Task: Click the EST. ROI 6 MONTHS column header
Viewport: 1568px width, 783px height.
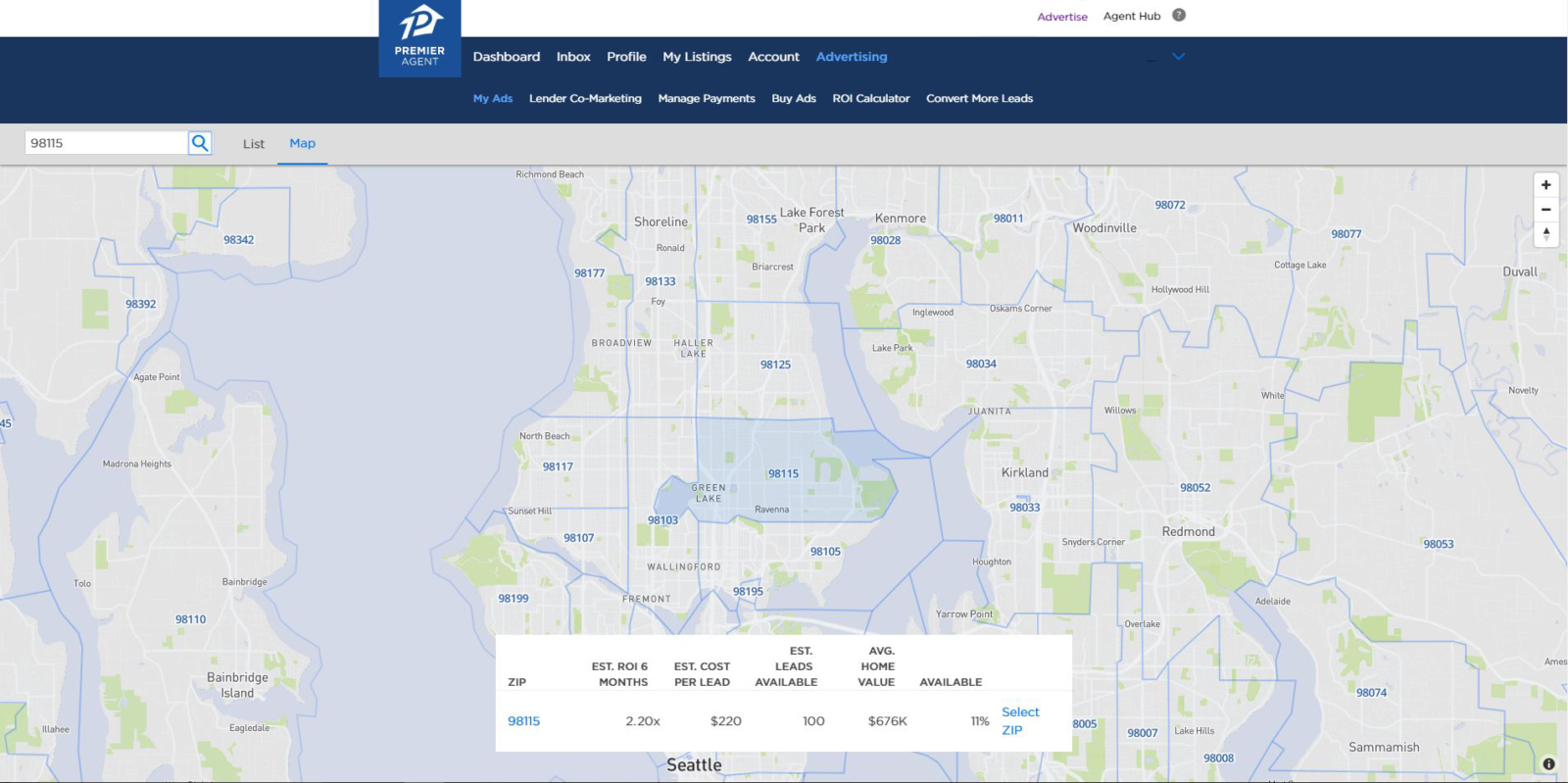Action: click(619, 674)
